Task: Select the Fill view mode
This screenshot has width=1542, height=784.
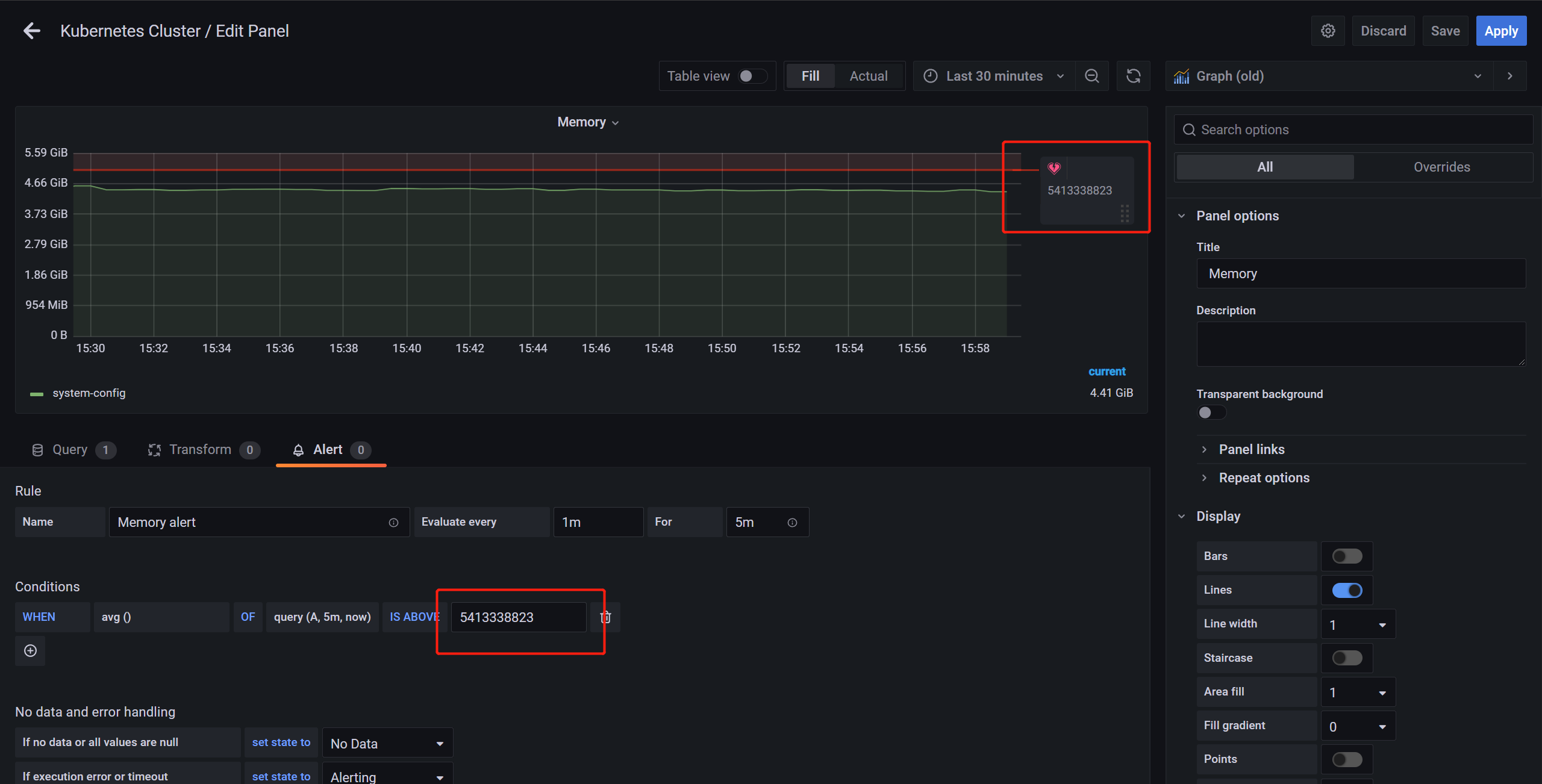Action: coord(810,76)
